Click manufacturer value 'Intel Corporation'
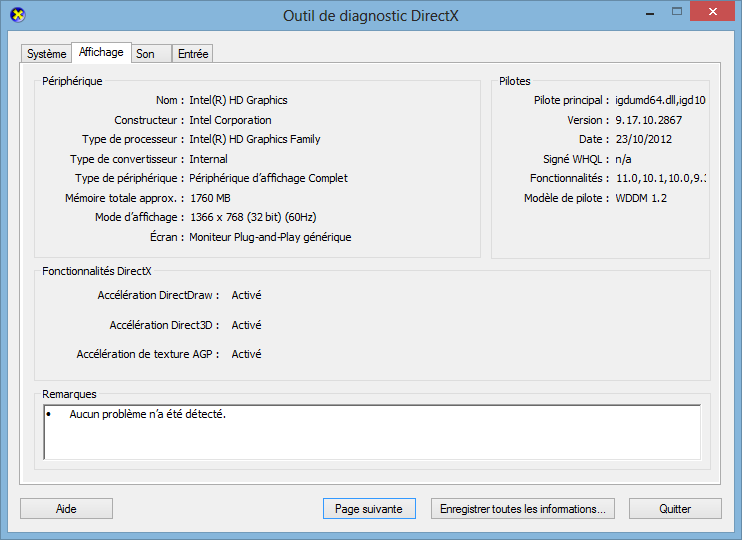 [x=230, y=120]
